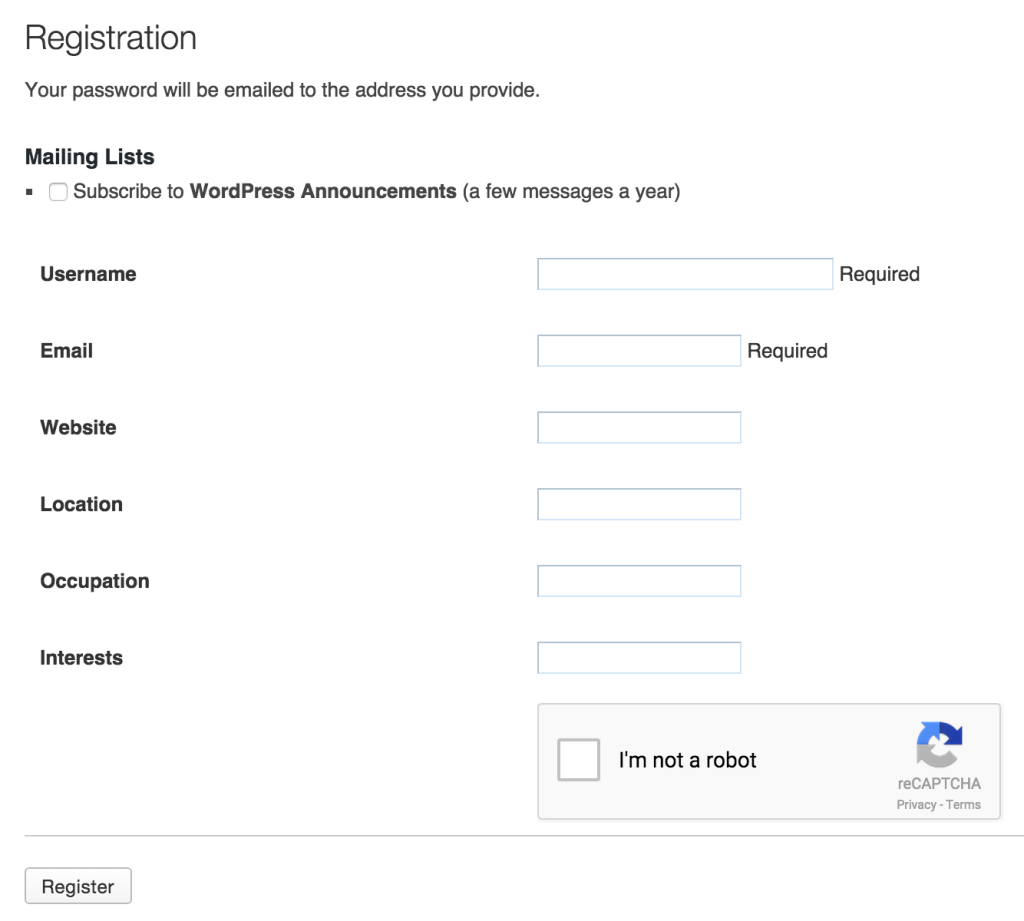Viewport: 1024px width, 921px height.
Task: Open the reCAPTCHA Privacy link
Action: pyautogui.click(x=916, y=805)
